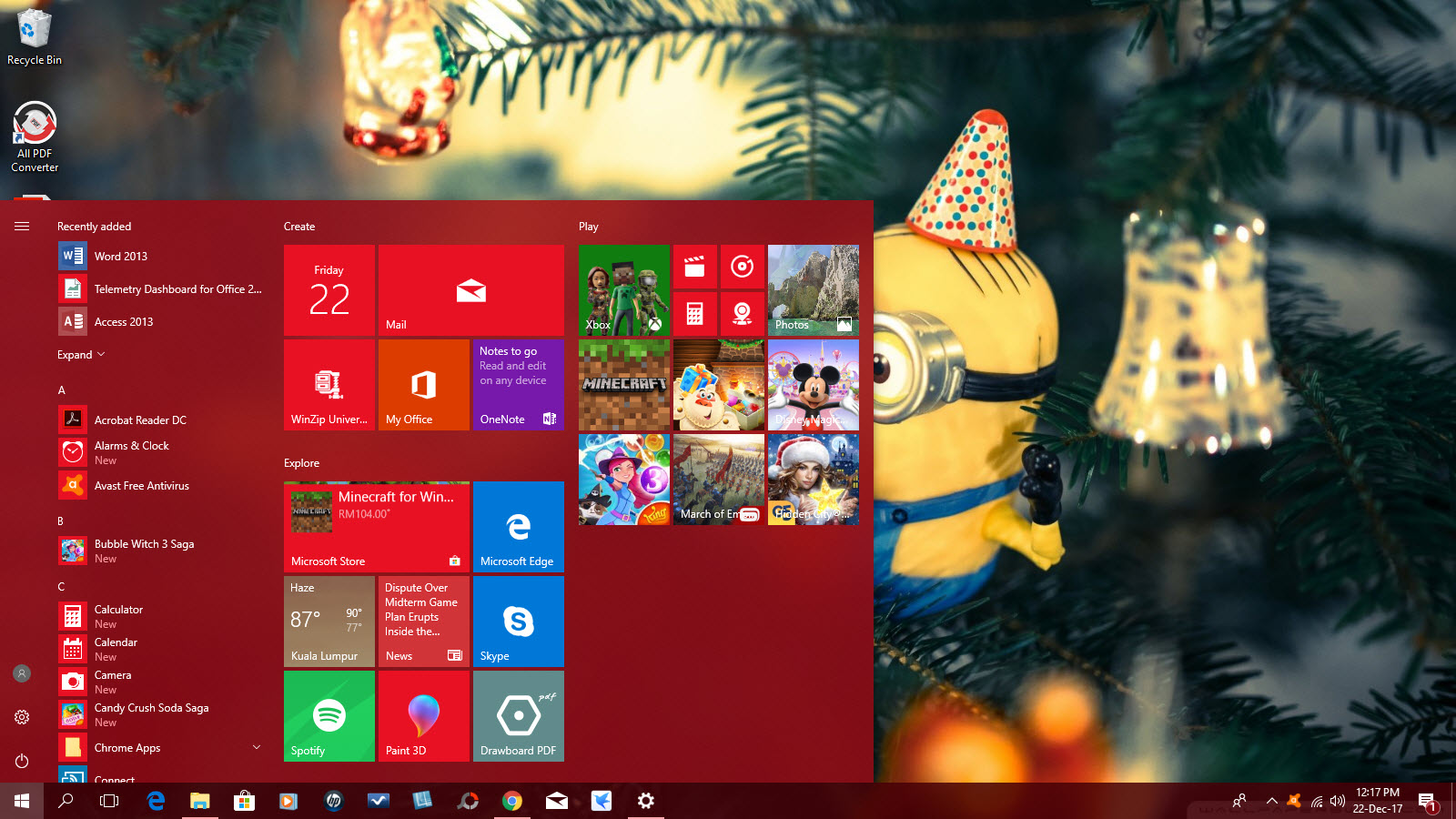Open user account options in Start
Image resolution: width=1456 pixels, height=819 pixels.
(x=22, y=673)
